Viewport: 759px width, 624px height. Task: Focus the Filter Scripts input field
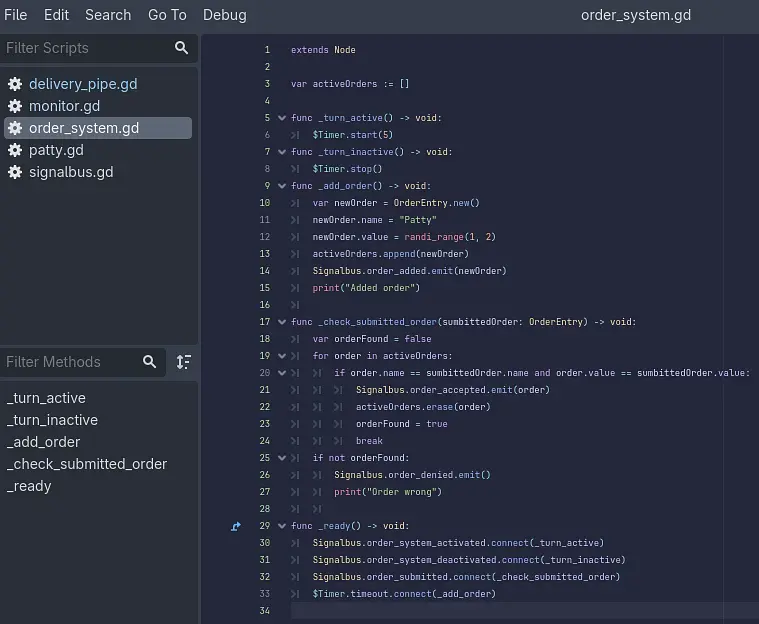85,48
